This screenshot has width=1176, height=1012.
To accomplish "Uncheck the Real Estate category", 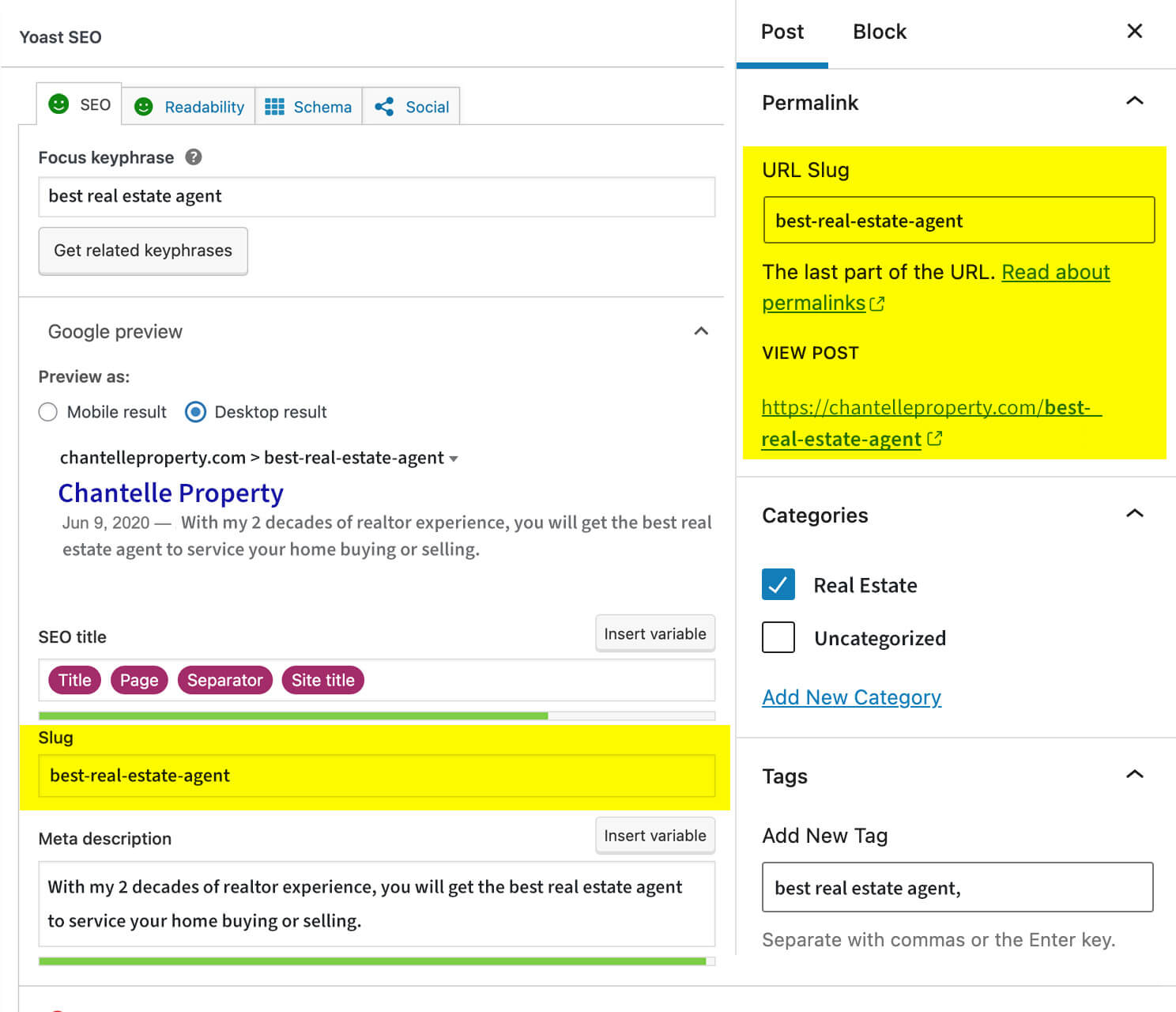I will pos(778,584).
